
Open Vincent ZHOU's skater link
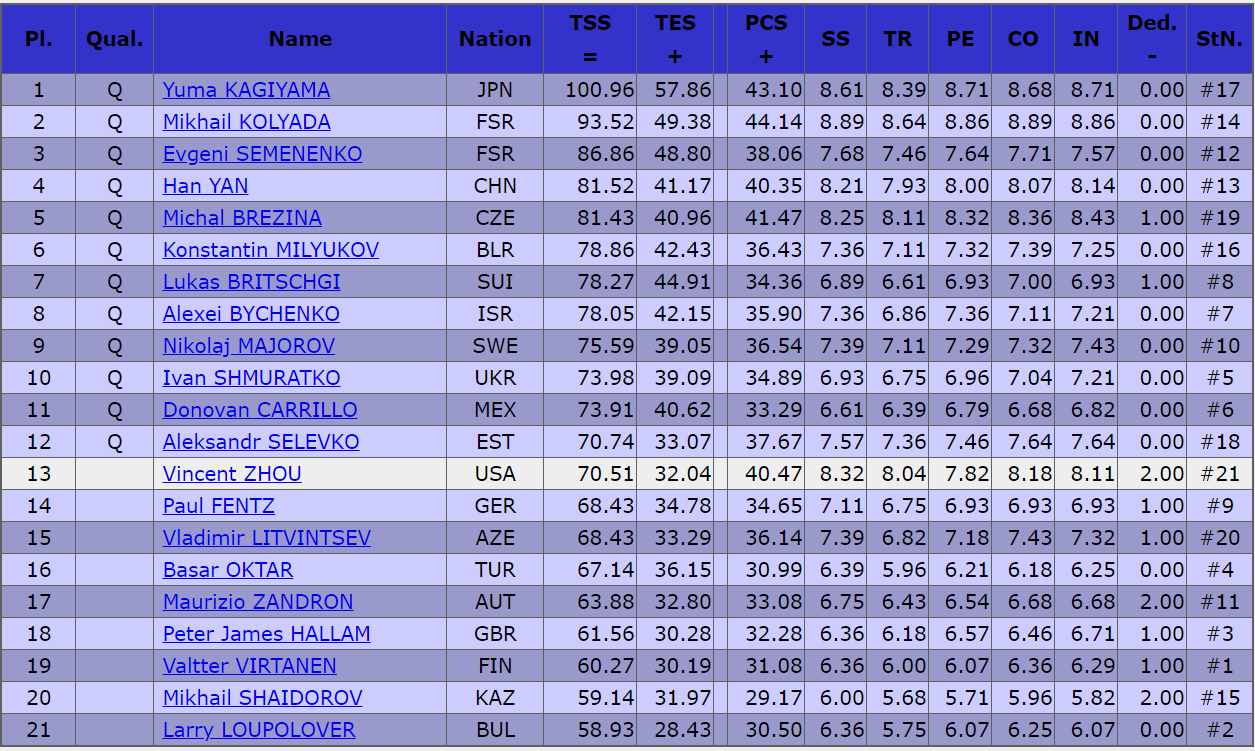click(232, 474)
